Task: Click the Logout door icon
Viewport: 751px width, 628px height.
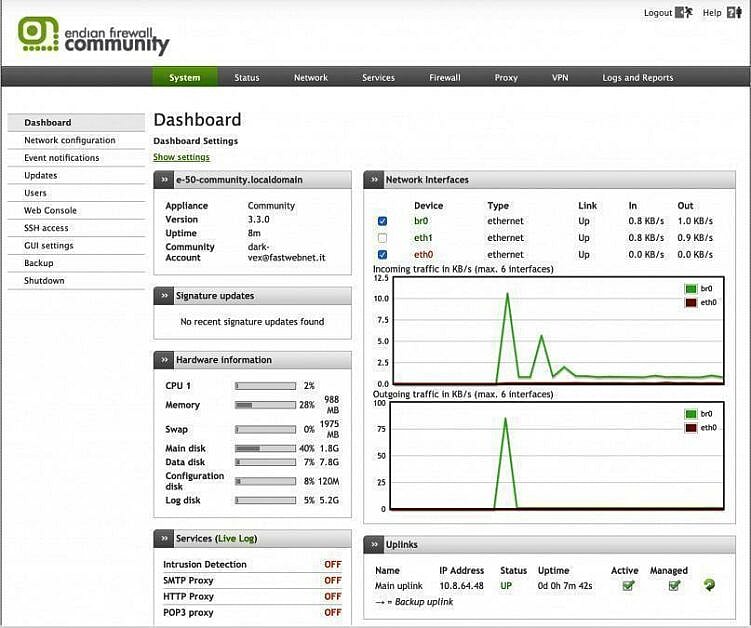Action: [684, 13]
